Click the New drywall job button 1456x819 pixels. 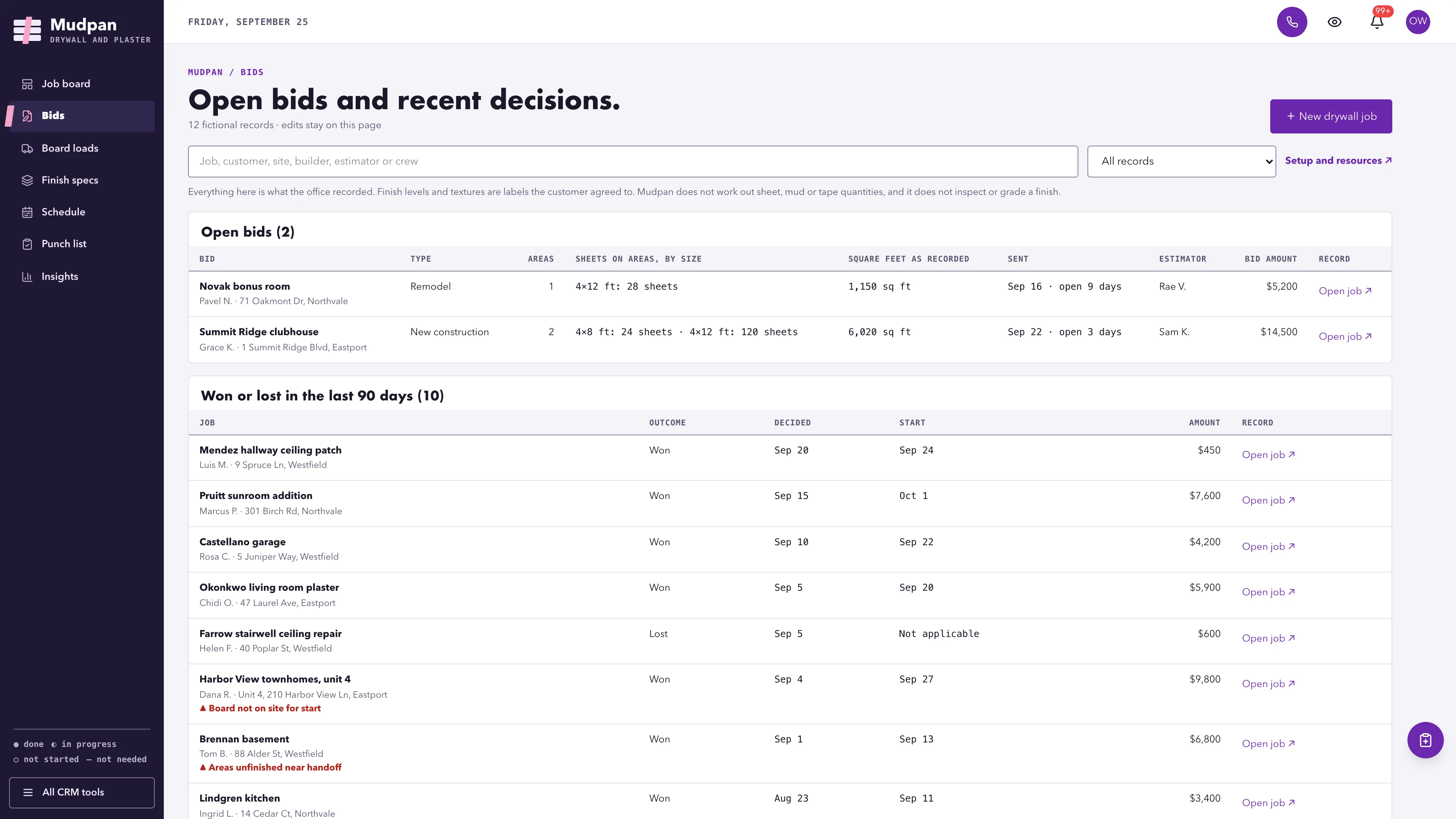click(1330, 116)
